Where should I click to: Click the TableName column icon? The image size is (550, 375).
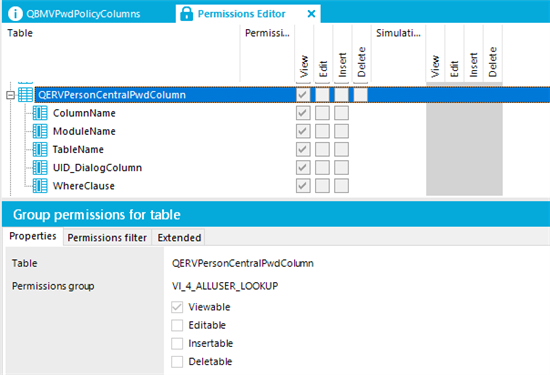[x=40, y=149]
